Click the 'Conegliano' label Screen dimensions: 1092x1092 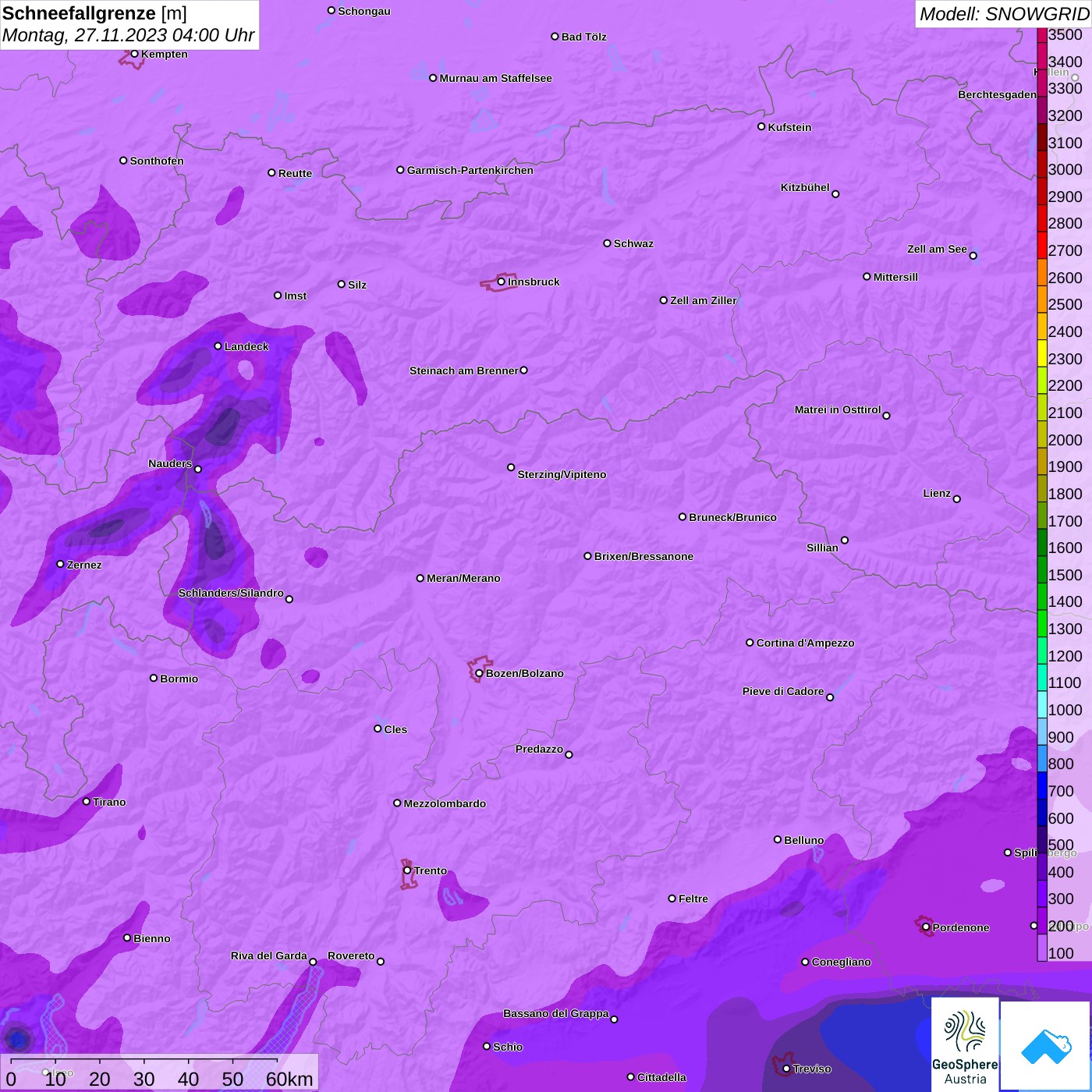click(x=841, y=962)
